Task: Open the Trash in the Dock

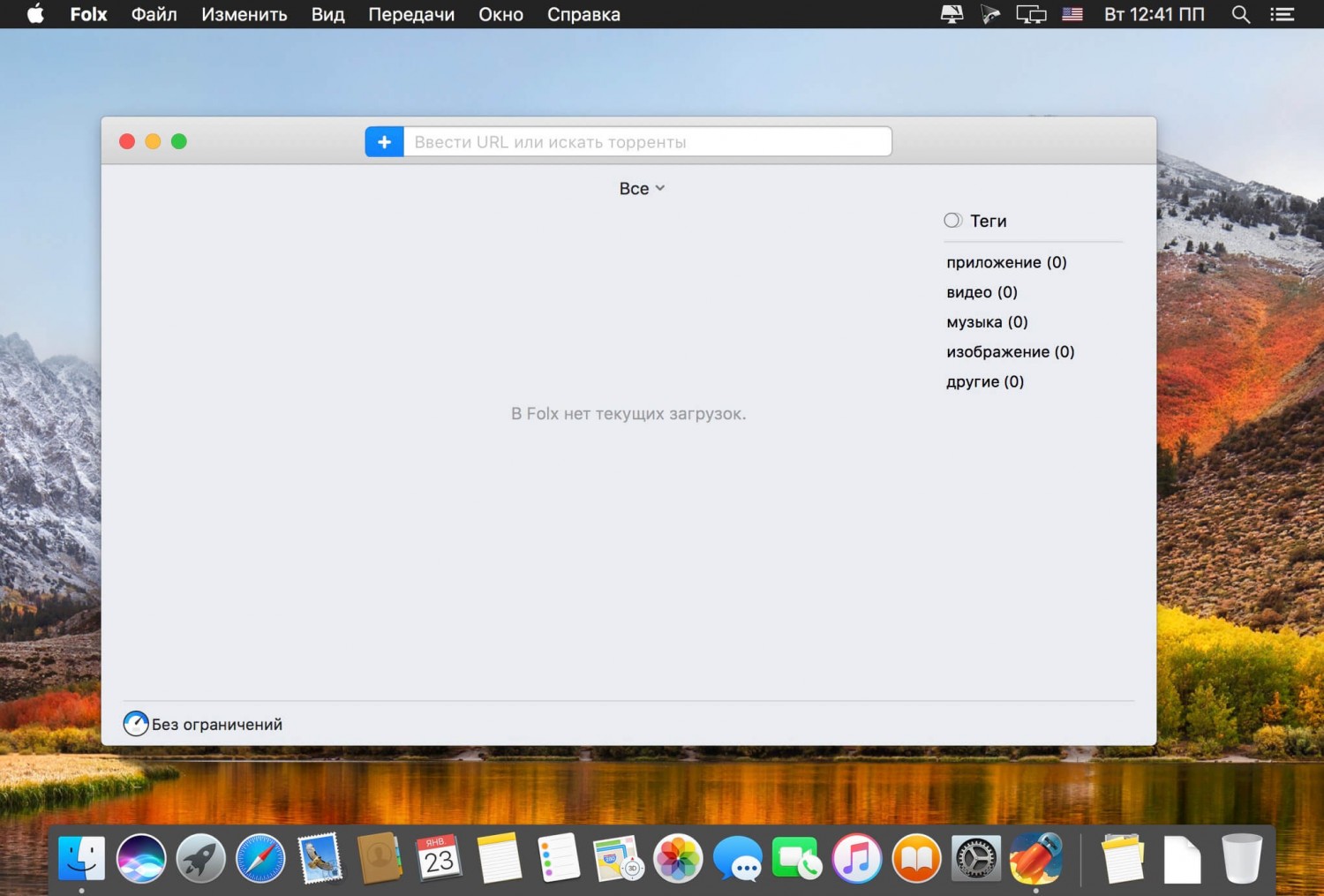Action: pos(1242,858)
